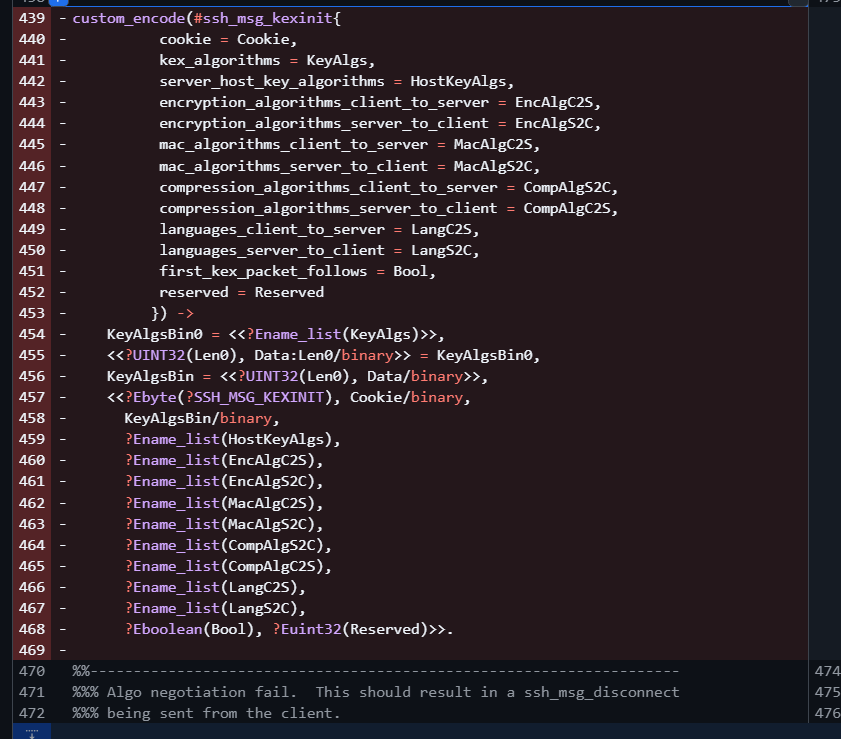Click 'KeyAlgsBin/binary,' on line 458
The height and width of the screenshot is (739, 841).
pos(202,418)
